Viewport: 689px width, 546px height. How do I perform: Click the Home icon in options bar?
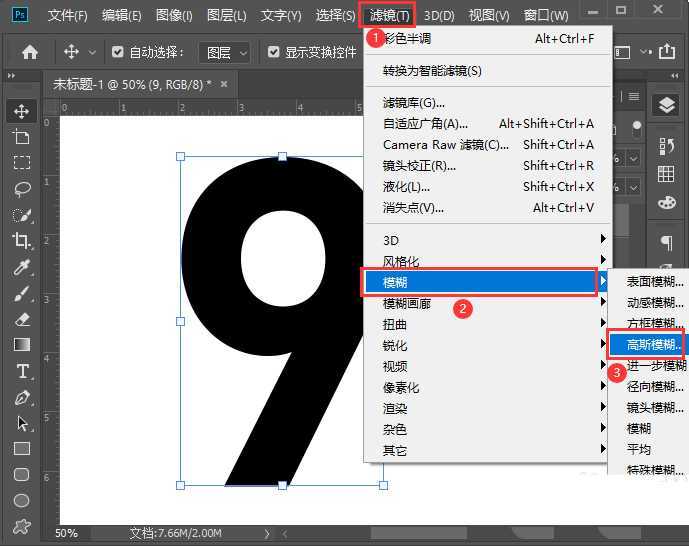tap(30, 52)
